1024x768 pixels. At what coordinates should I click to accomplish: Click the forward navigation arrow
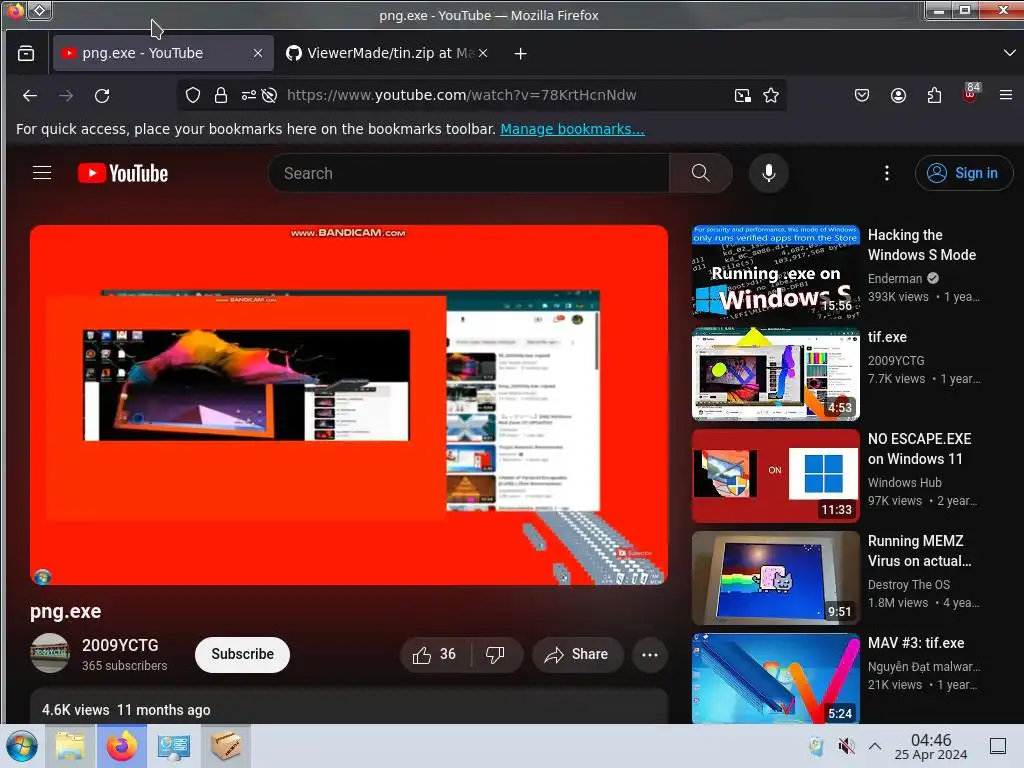66,96
